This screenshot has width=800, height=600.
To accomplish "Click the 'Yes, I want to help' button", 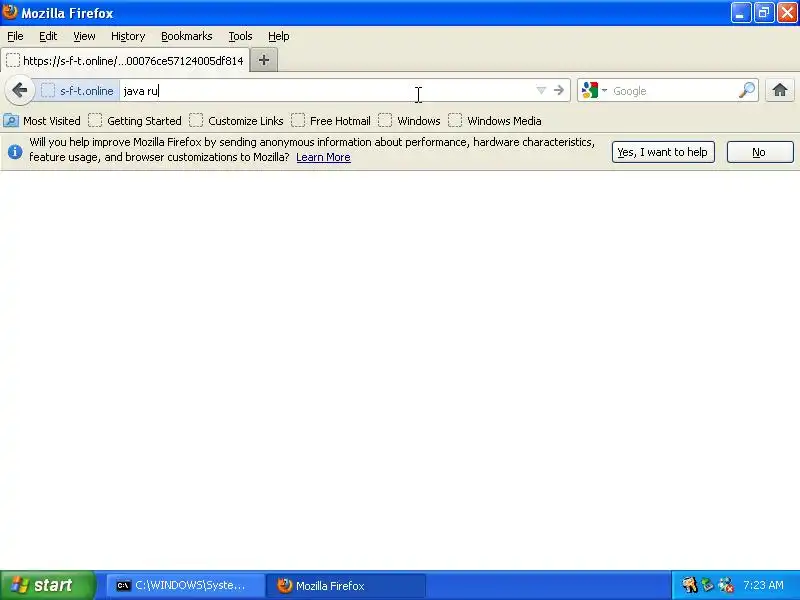I will (663, 152).
